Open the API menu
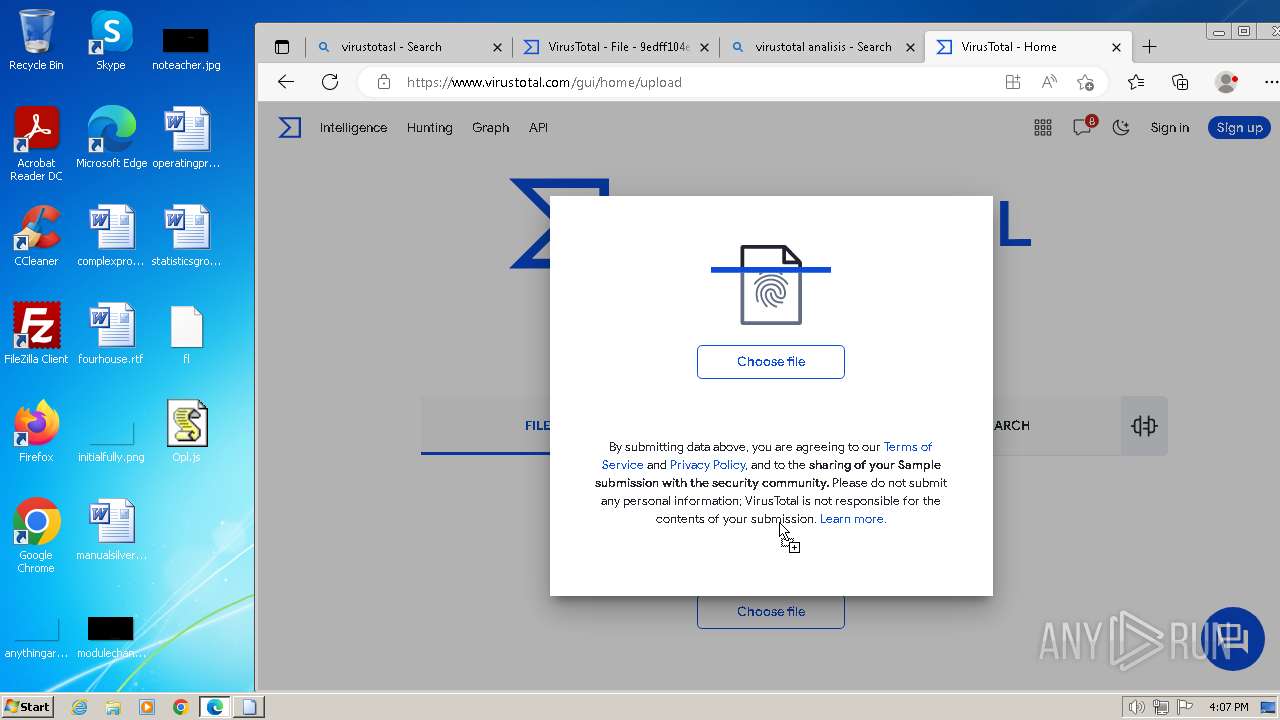 [x=538, y=127]
